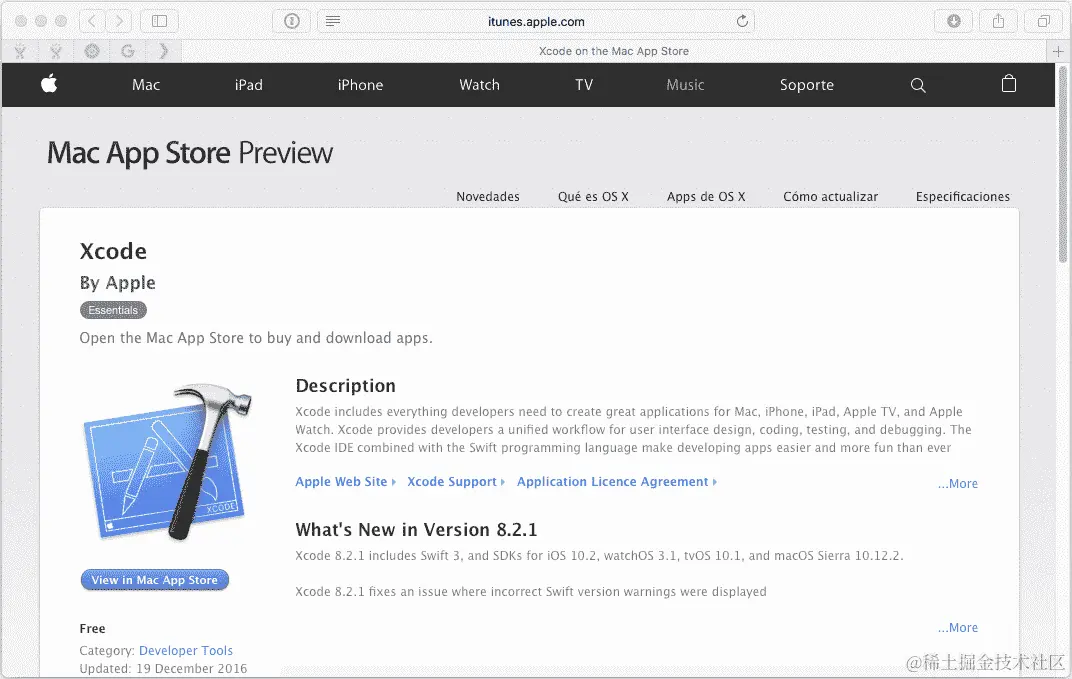Open the Xcode Support link

[x=455, y=481]
